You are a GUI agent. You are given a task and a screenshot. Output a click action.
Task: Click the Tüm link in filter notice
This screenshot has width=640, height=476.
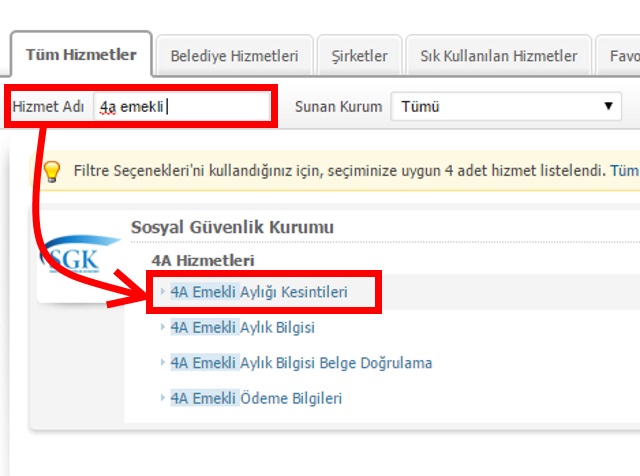(x=625, y=171)
